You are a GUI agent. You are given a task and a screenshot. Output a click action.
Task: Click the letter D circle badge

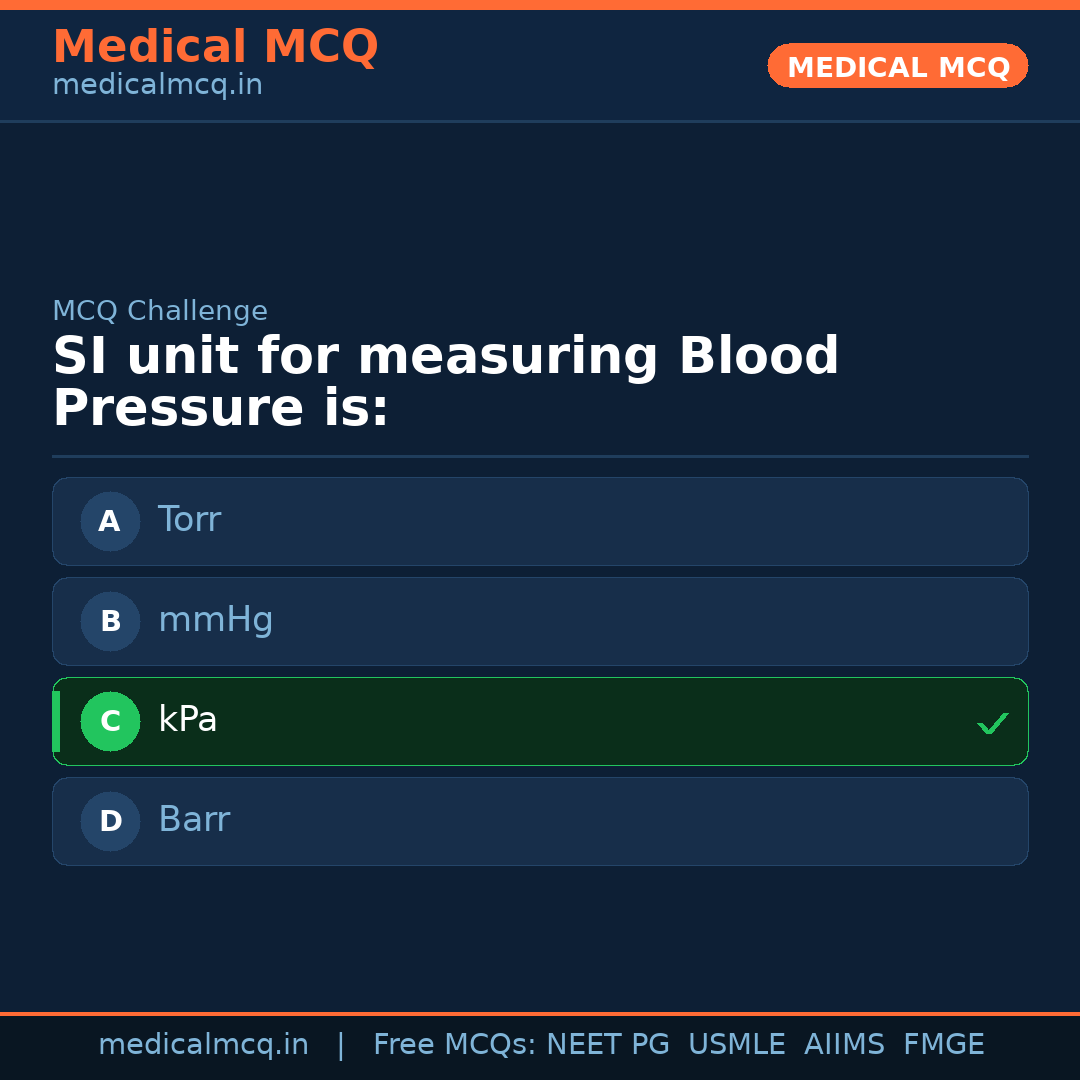click(110, 821)
